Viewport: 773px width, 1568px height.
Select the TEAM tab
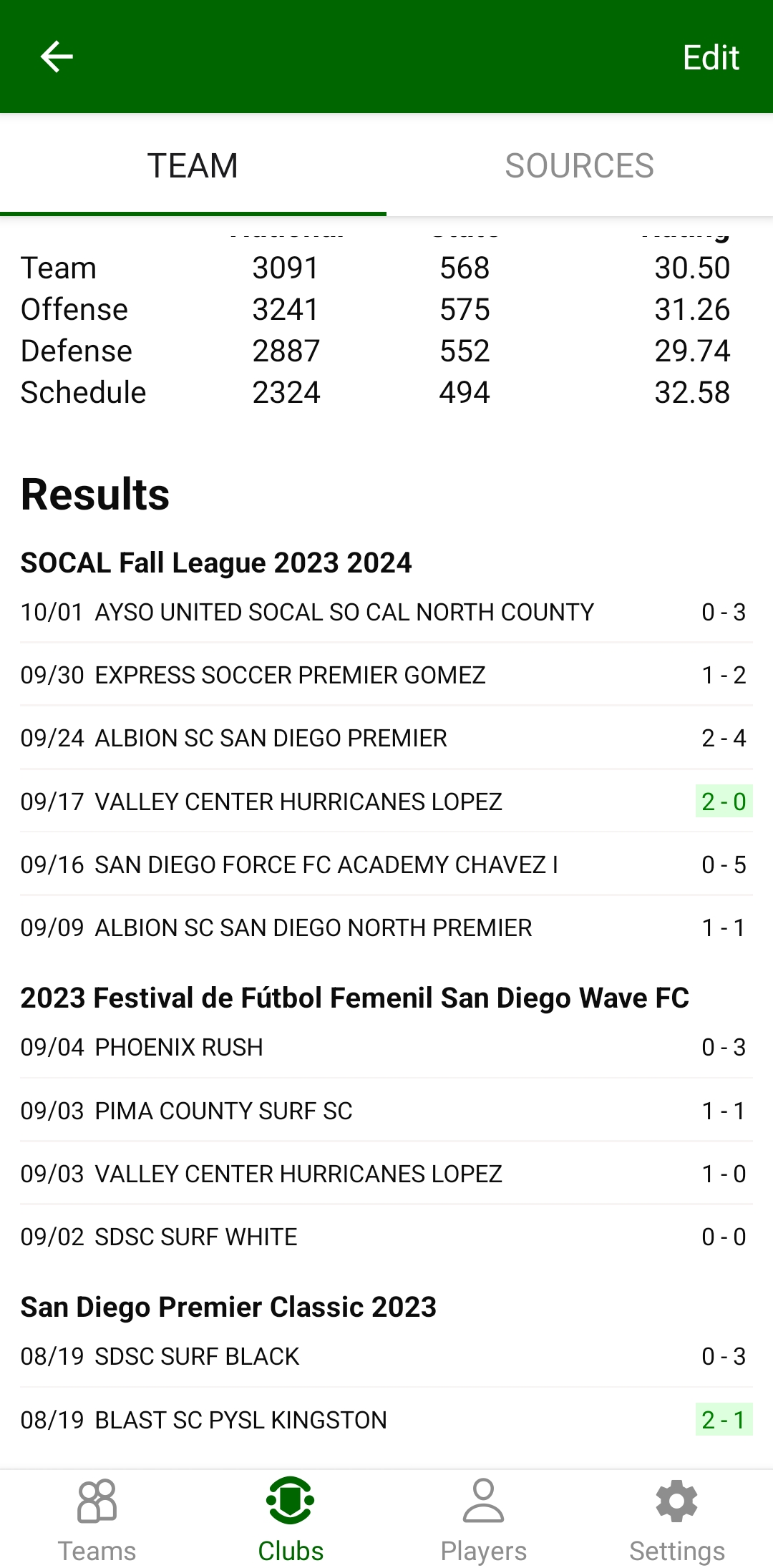pos(193,166)
